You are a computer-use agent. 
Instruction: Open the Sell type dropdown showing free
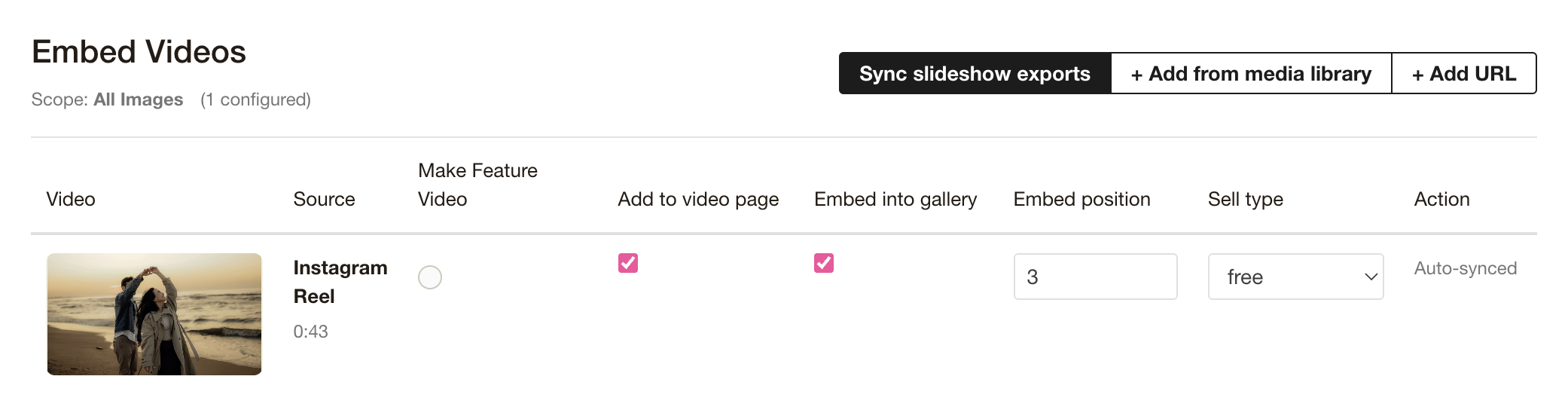point(1295,277)
